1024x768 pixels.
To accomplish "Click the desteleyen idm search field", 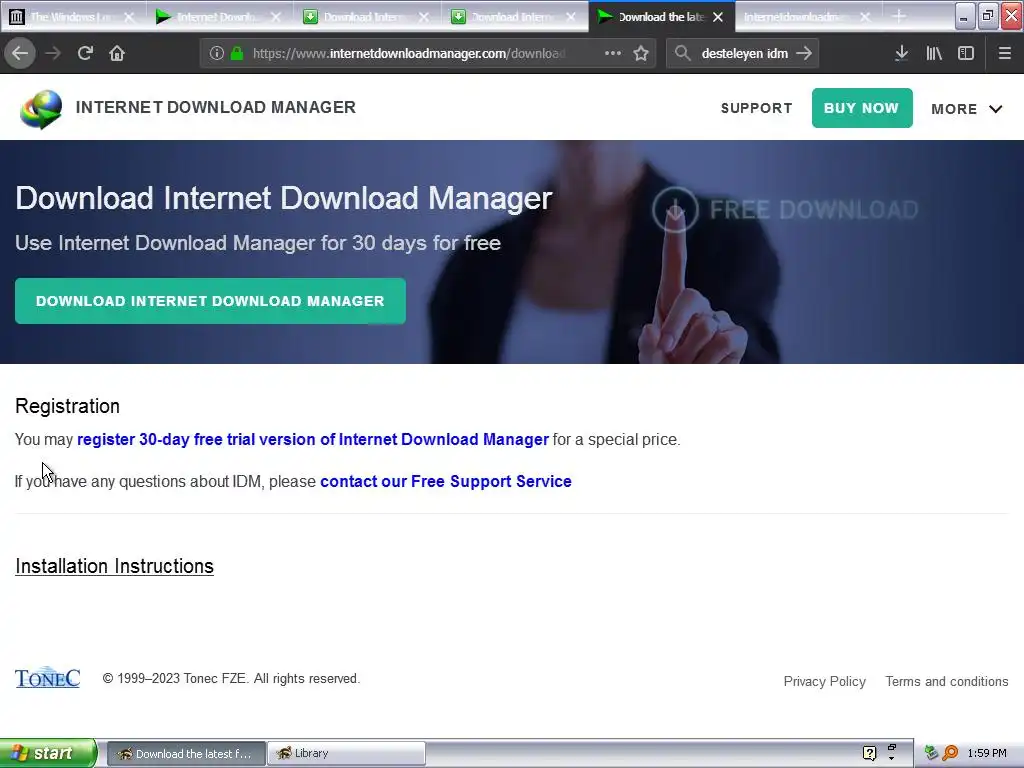I will 744,54.
